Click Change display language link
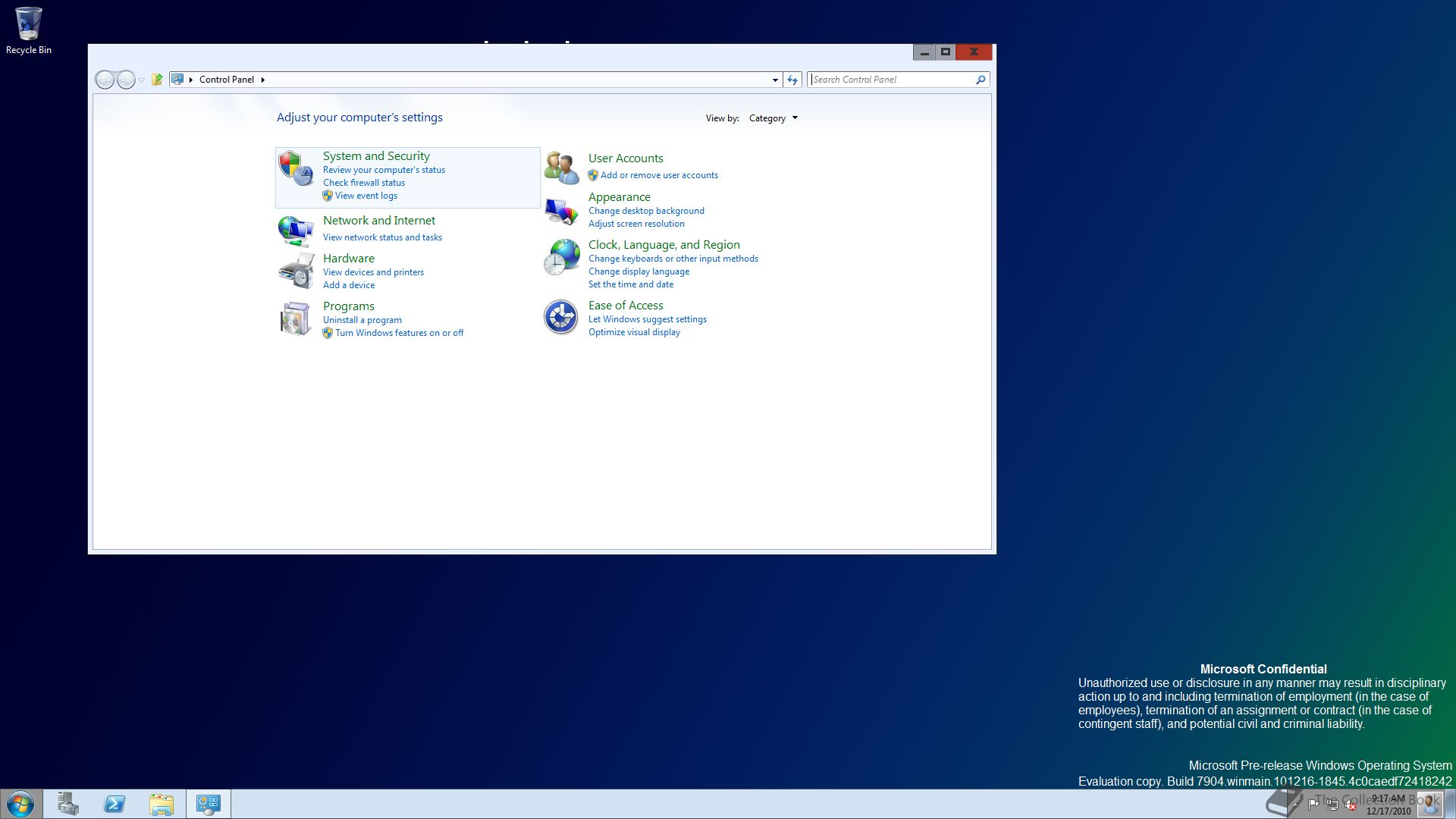 [639, 271]
